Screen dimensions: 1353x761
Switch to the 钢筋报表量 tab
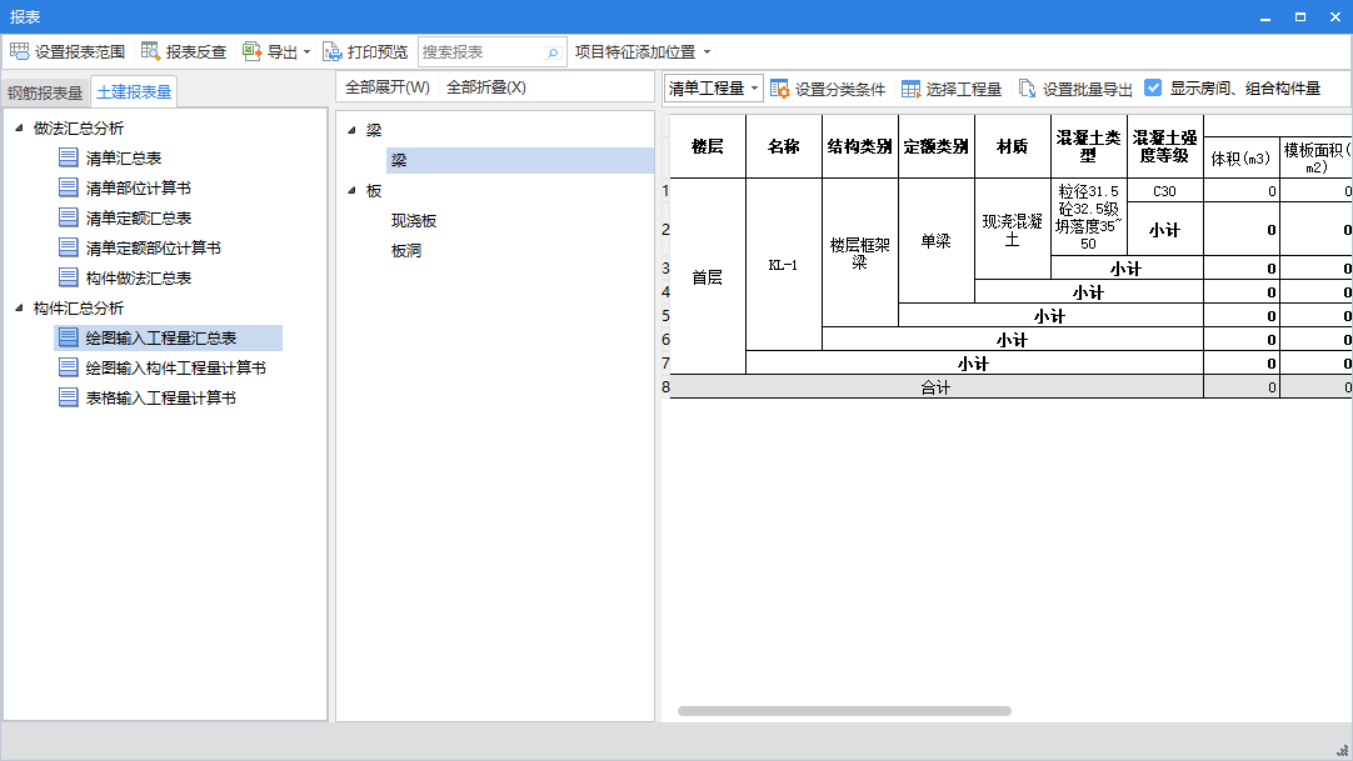point(45,92)
